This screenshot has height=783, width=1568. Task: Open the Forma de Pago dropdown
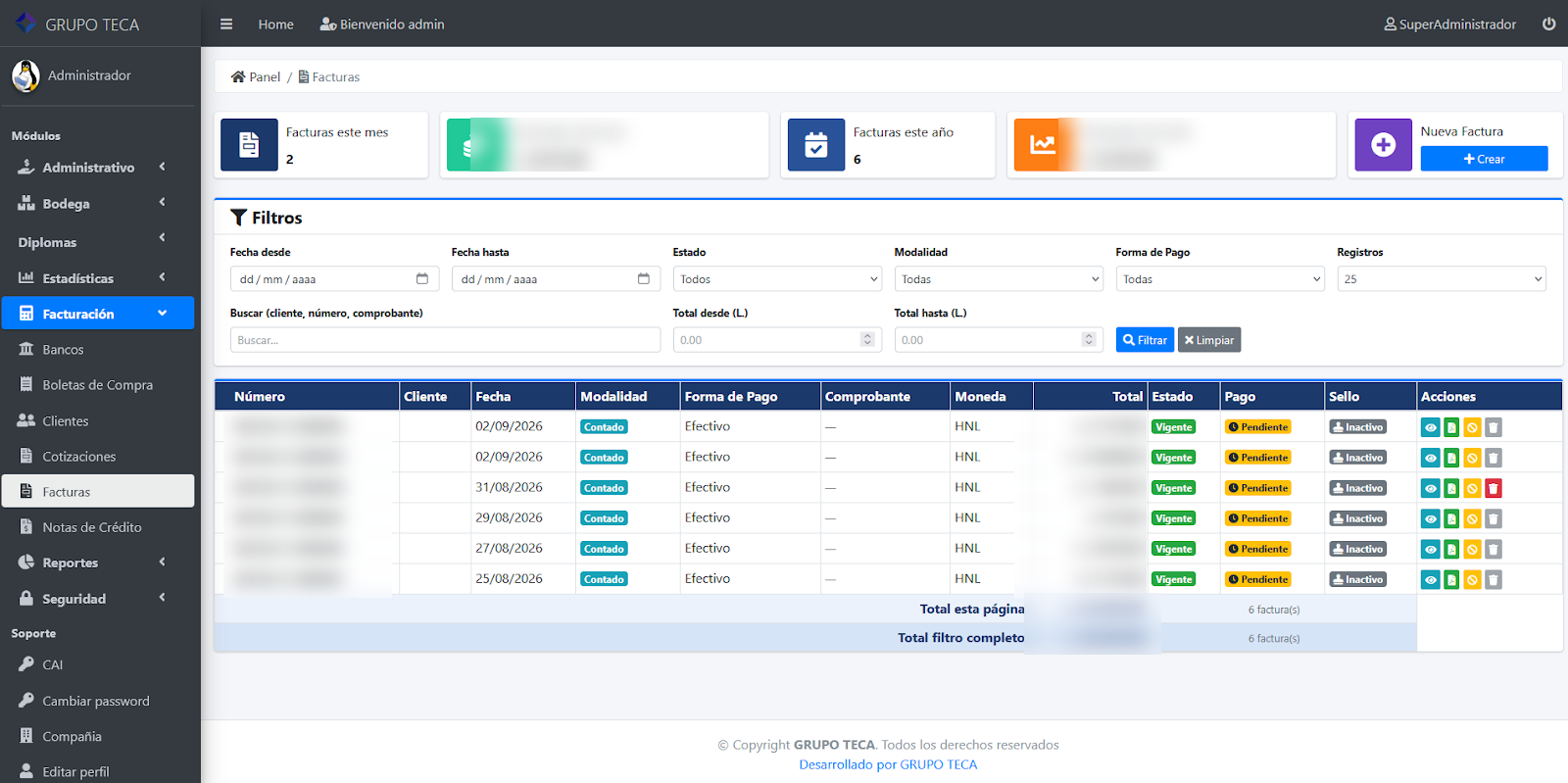click(x=1220, y=279)
